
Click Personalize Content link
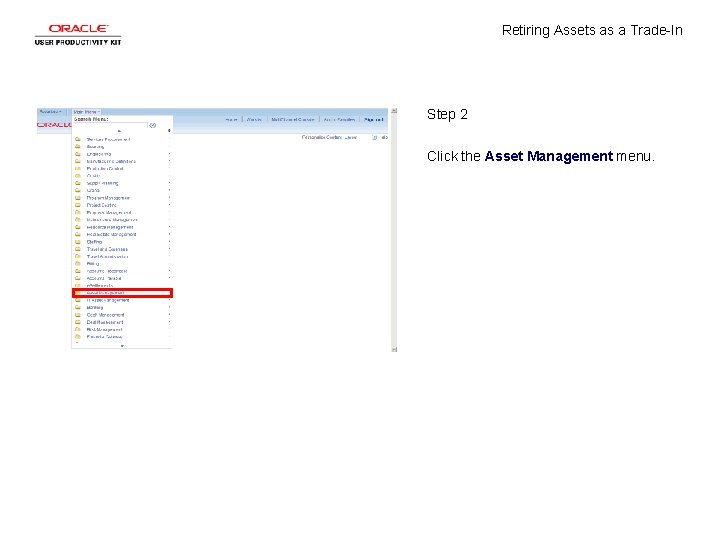pyautogui.click(x=322, y=137)
